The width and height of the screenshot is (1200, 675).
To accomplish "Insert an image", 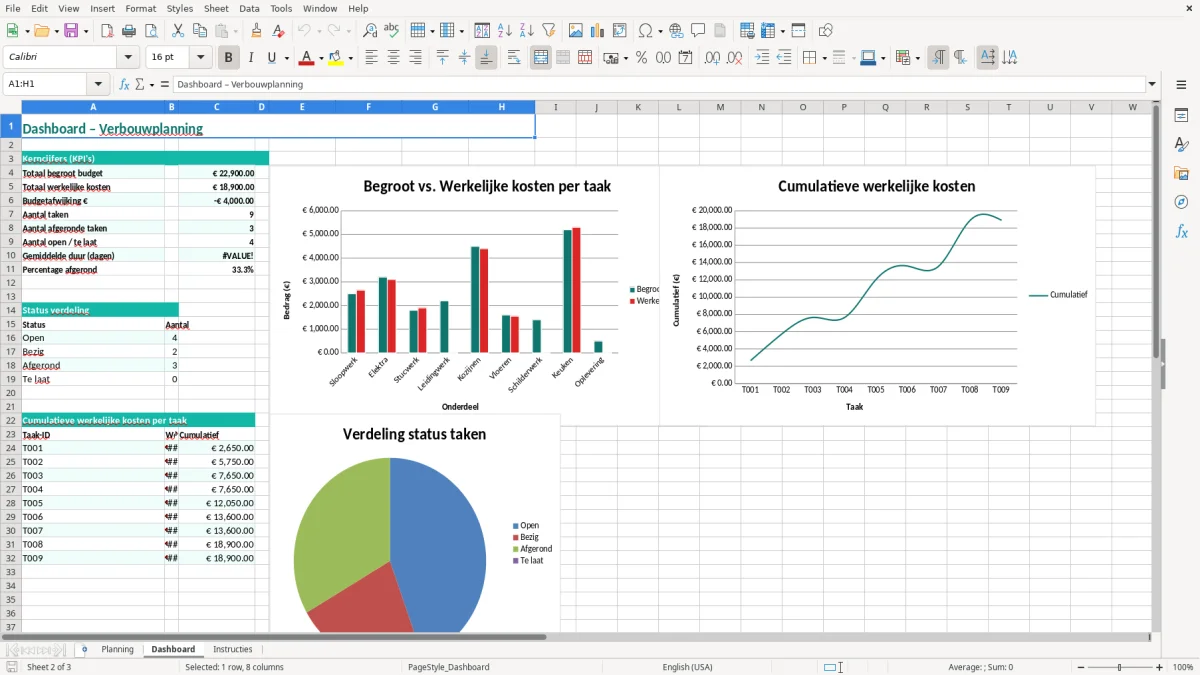I will click(575, 31).
